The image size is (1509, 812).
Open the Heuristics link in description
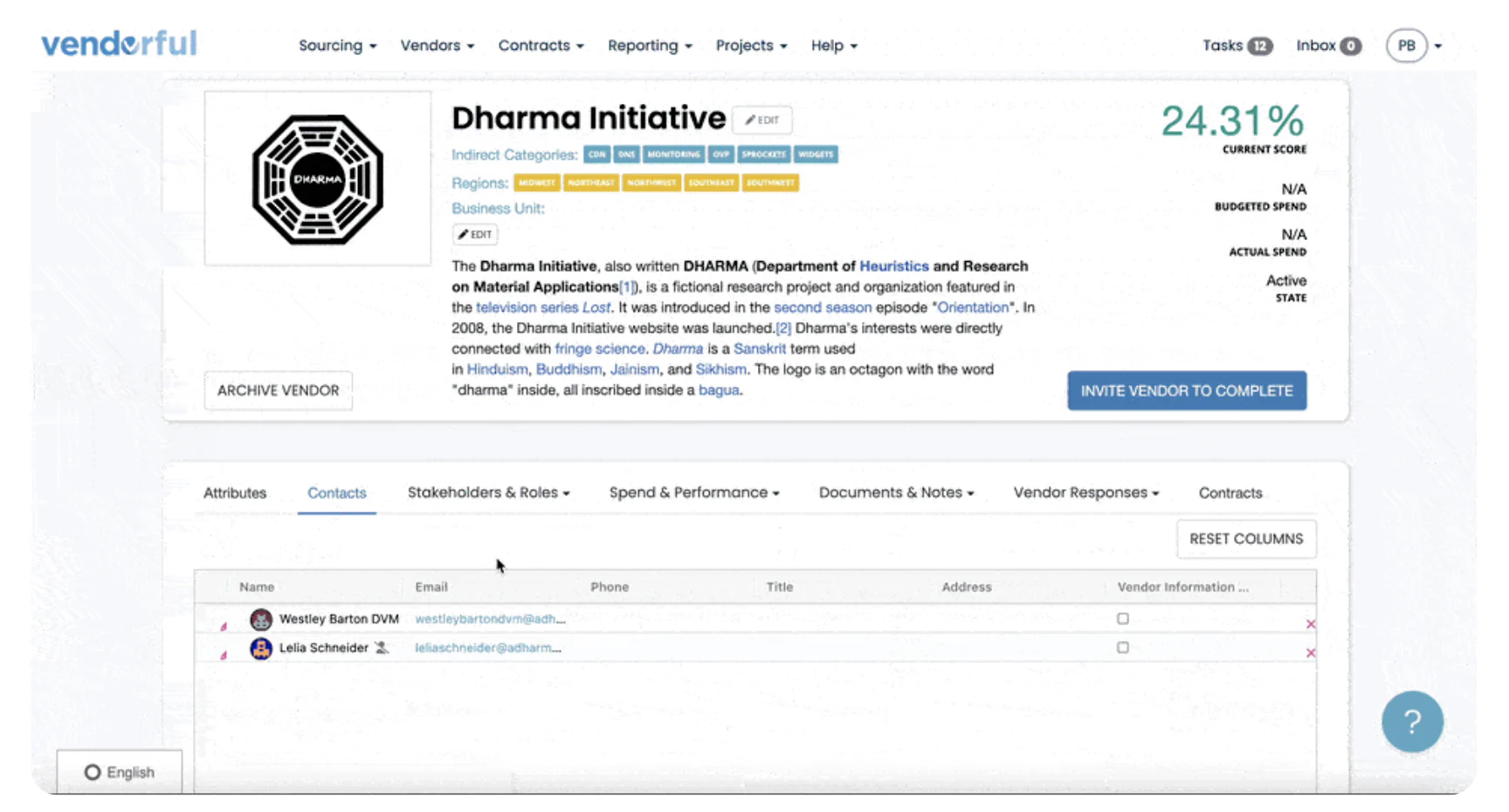tap(893, 266)
